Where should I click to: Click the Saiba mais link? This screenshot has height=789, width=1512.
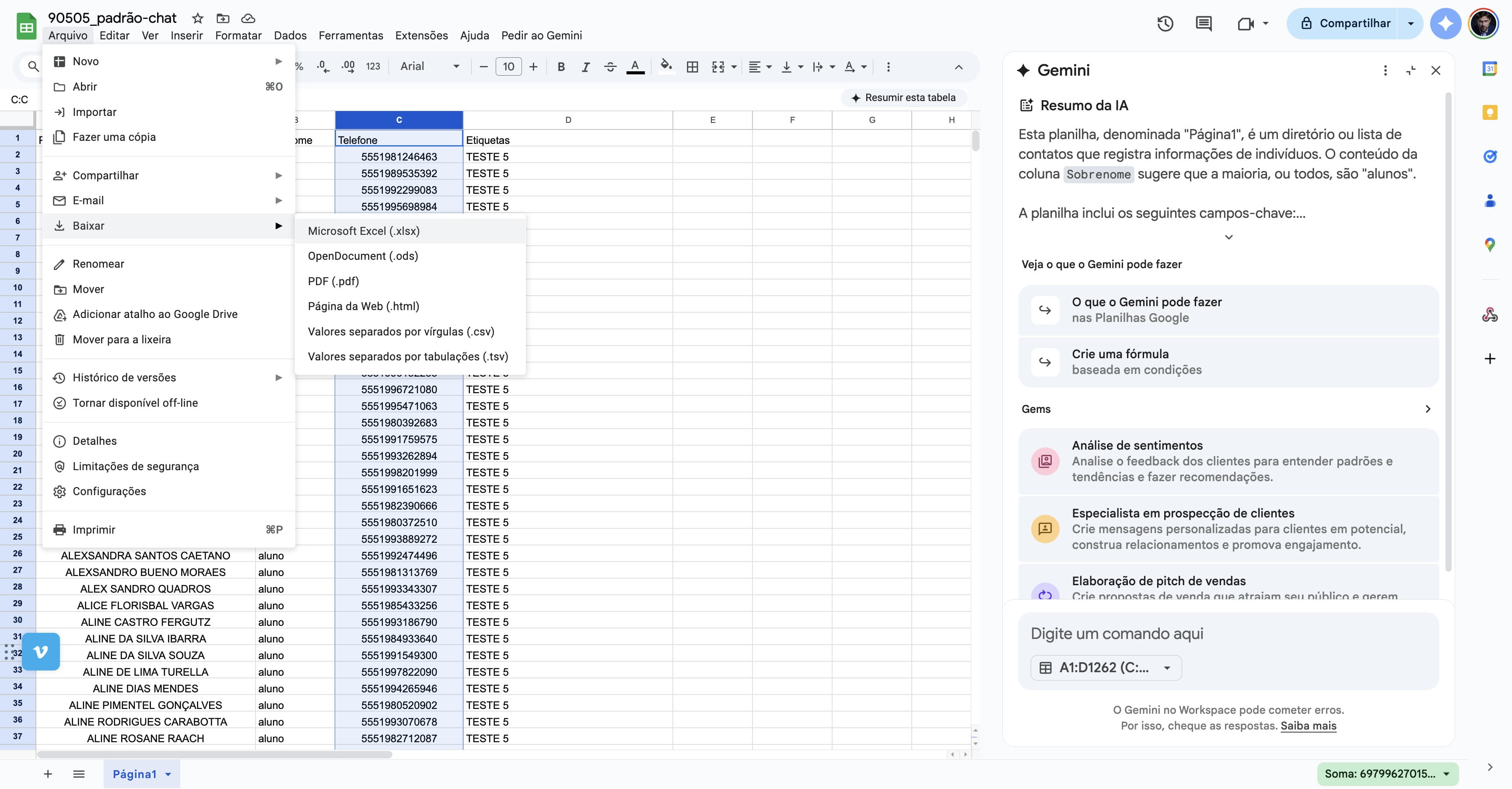point(1308,726)
